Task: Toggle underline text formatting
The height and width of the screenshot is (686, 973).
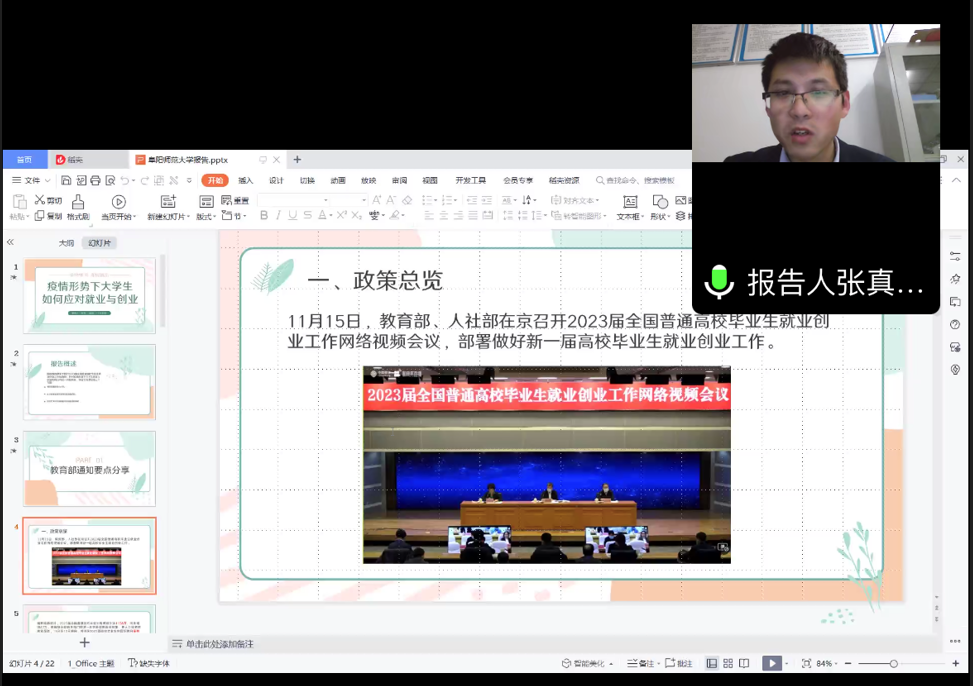Action: coord(293,215)
